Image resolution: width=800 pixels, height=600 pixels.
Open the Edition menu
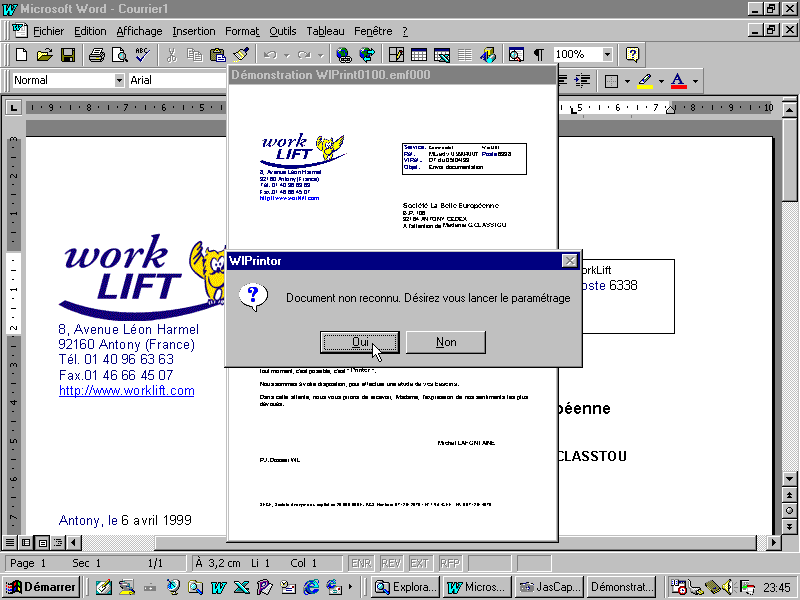90,31
